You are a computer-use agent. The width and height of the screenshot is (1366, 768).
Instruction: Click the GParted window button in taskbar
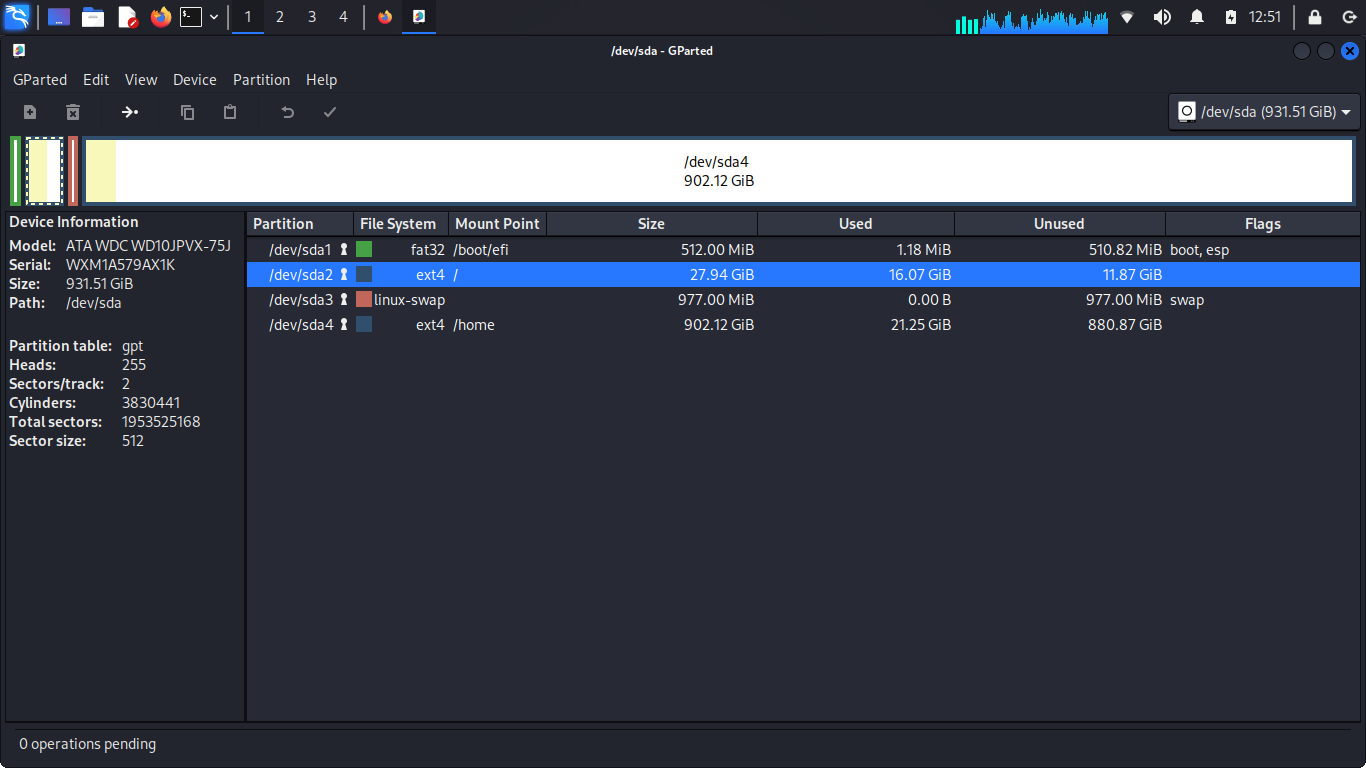[419, 17]
